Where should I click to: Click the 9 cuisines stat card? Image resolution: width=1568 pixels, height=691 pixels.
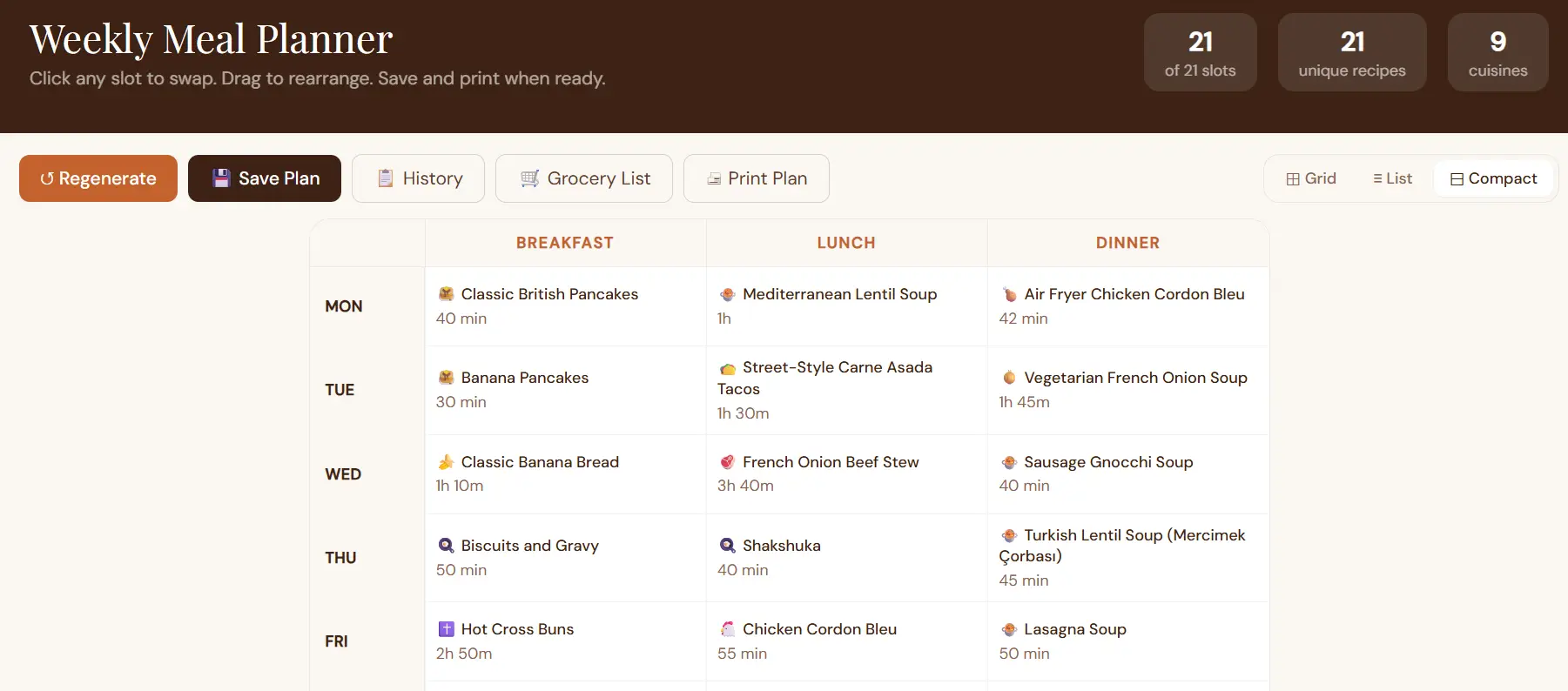[x=1498, y=52]
